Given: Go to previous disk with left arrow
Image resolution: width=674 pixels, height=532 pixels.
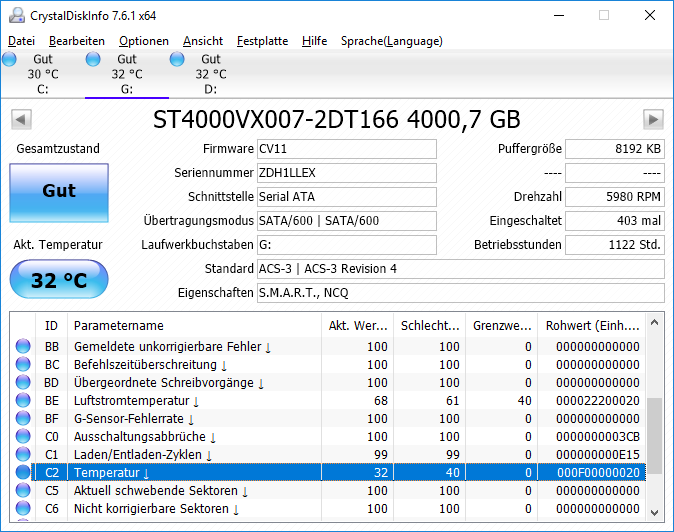Looking at the screenshot, I should (21, 119).
